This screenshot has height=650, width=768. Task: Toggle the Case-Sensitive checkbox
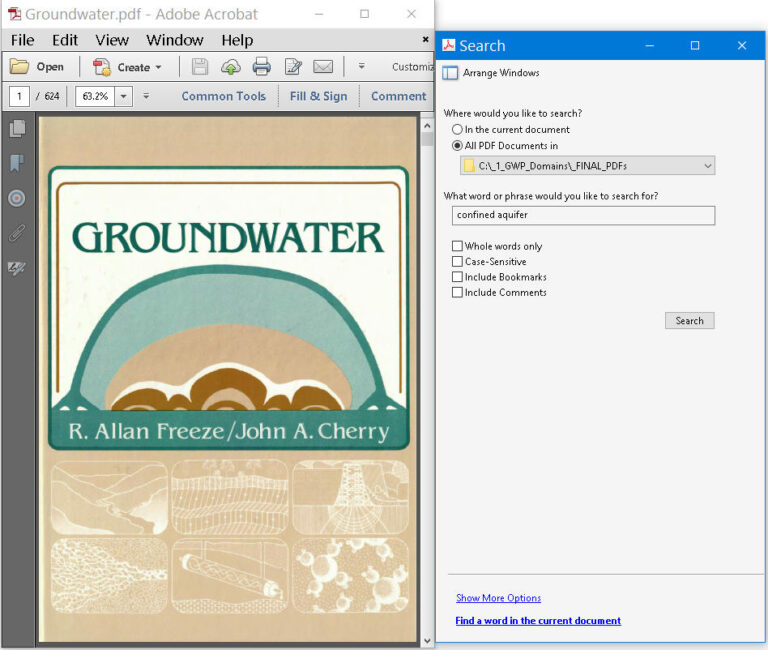(x=457, y=262)
